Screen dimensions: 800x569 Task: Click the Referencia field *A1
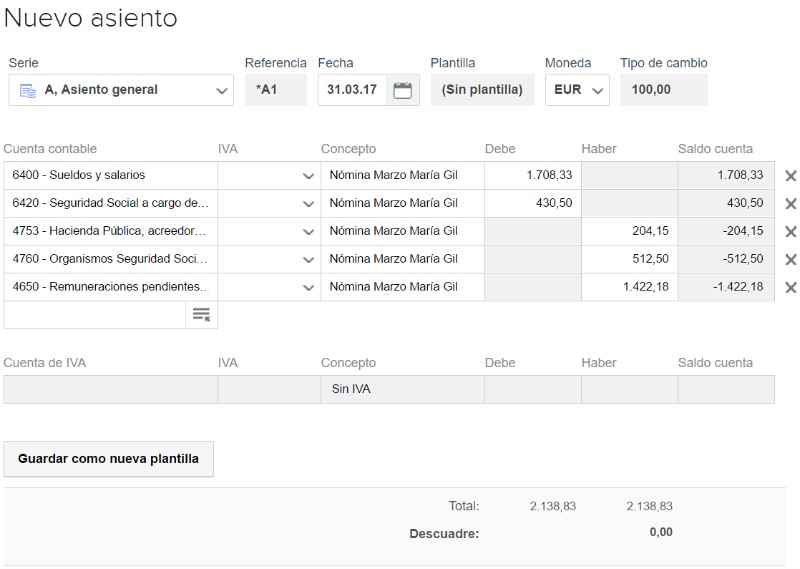click(276, 90)
